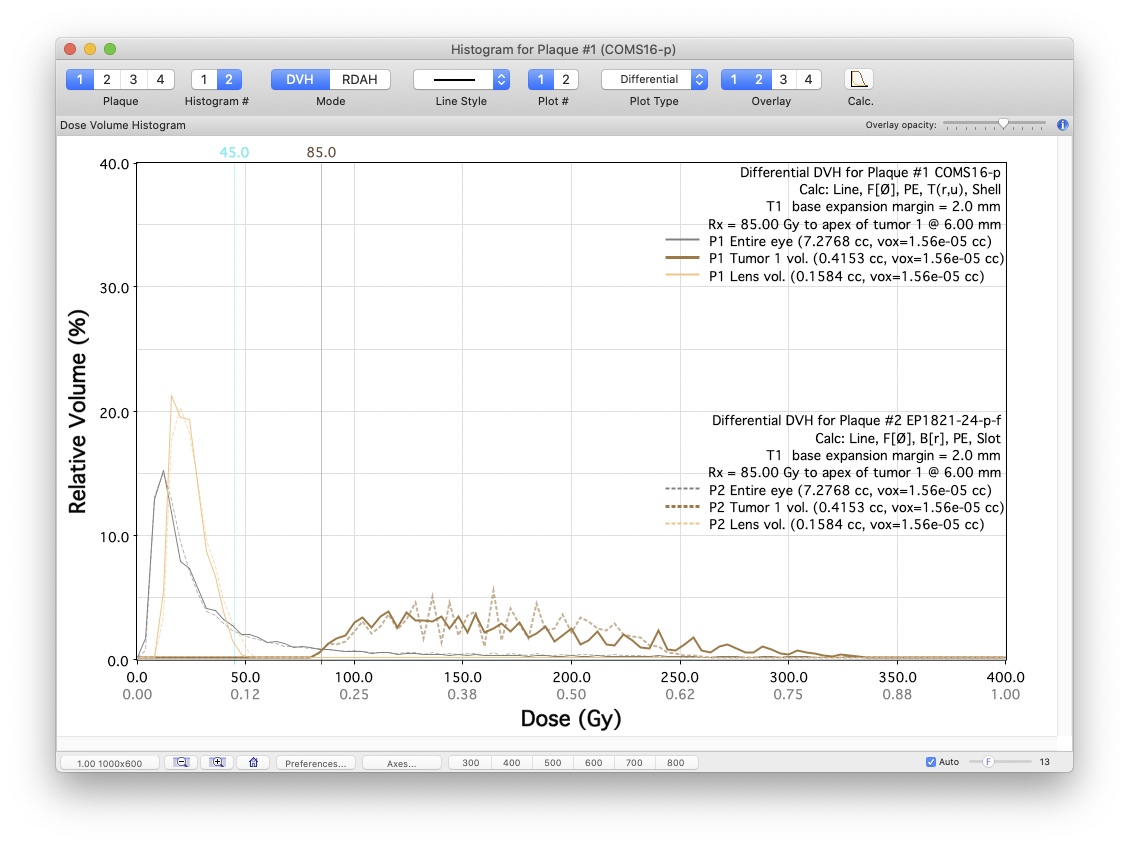Switch Plot # to 2

(563, 79)
